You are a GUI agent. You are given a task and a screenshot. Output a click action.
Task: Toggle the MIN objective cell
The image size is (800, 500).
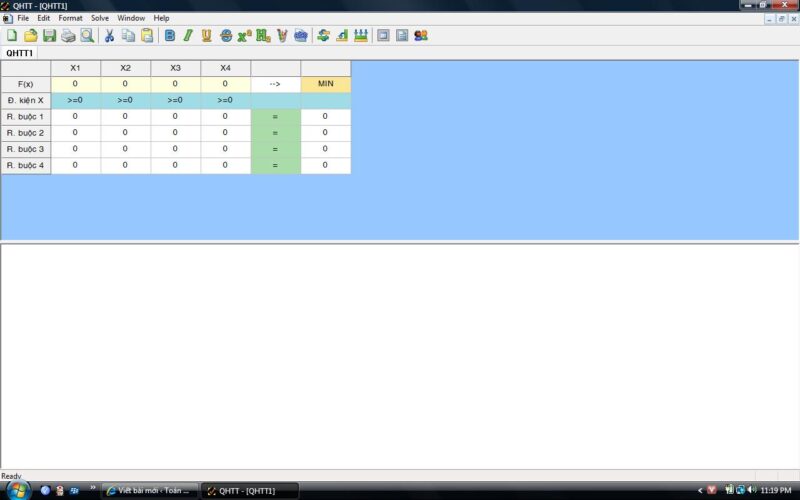click(325, 84)
